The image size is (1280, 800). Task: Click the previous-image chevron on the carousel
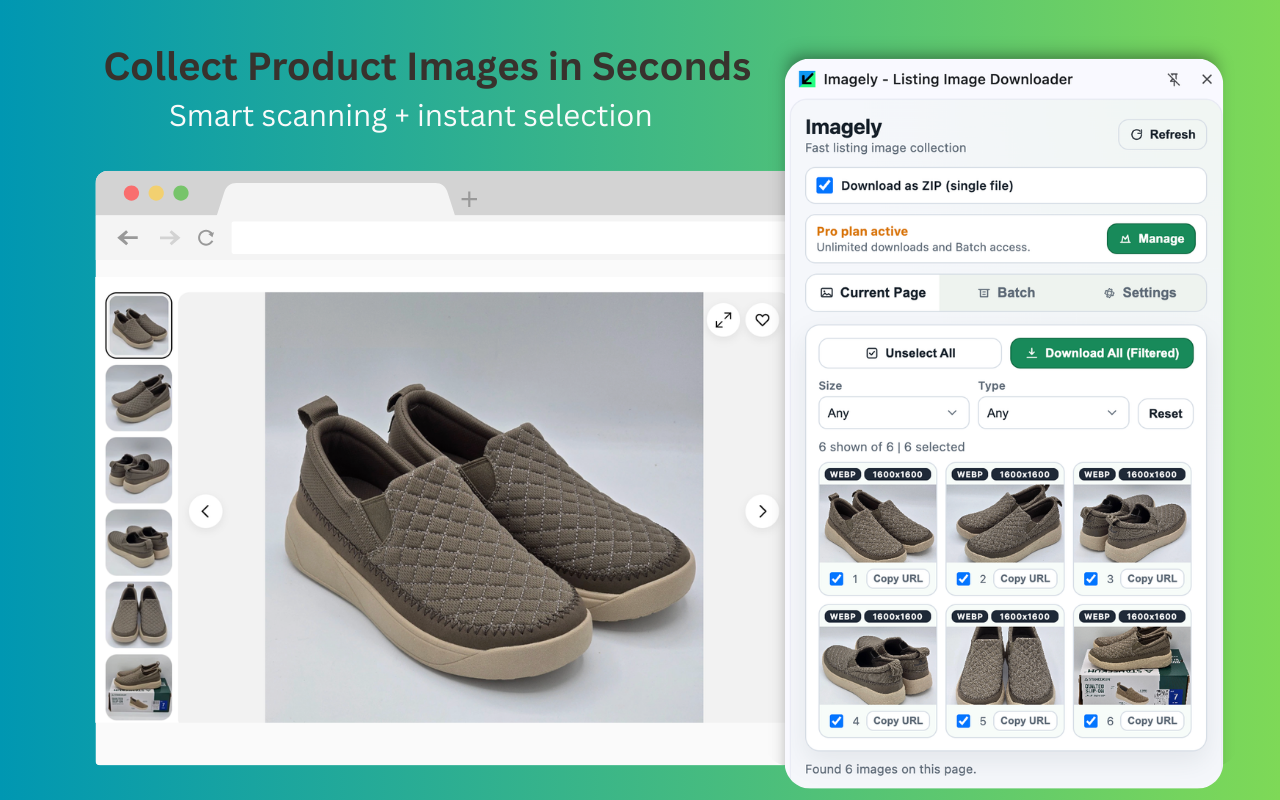pos(206,511)
